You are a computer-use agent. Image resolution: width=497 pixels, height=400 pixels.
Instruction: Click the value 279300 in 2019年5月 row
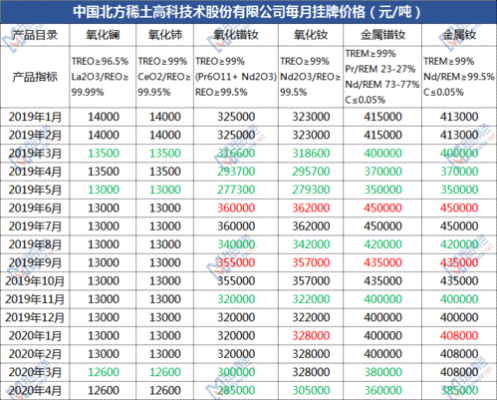(311, 190)
